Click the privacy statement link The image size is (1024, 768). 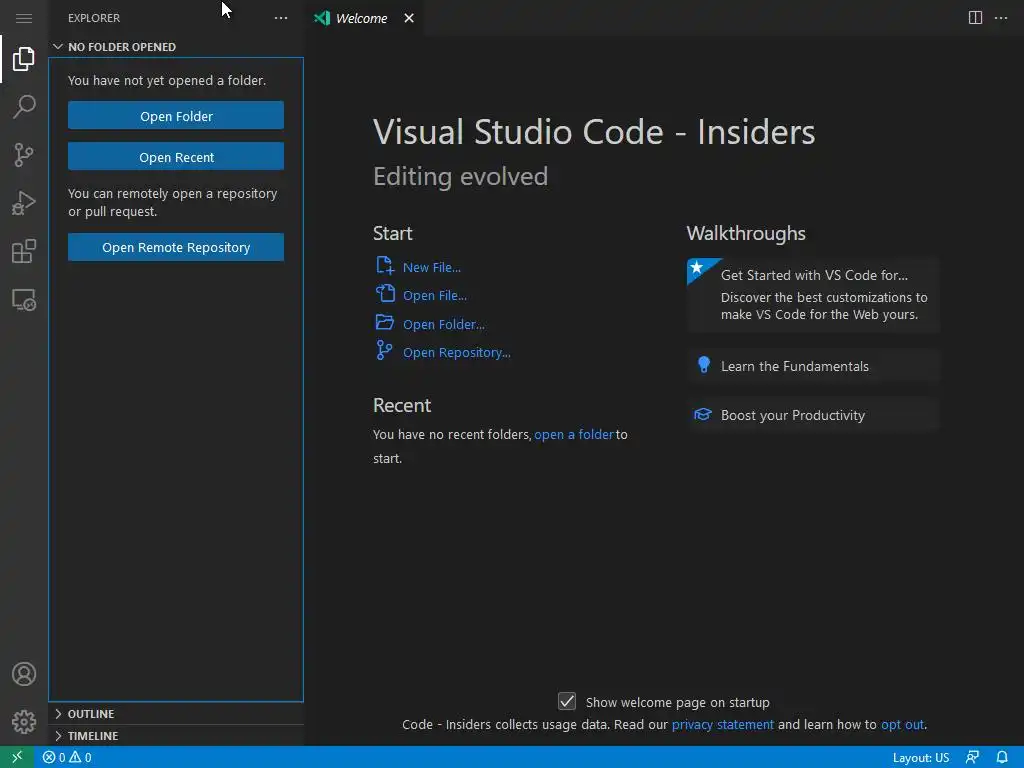click(x=722, y=724)
